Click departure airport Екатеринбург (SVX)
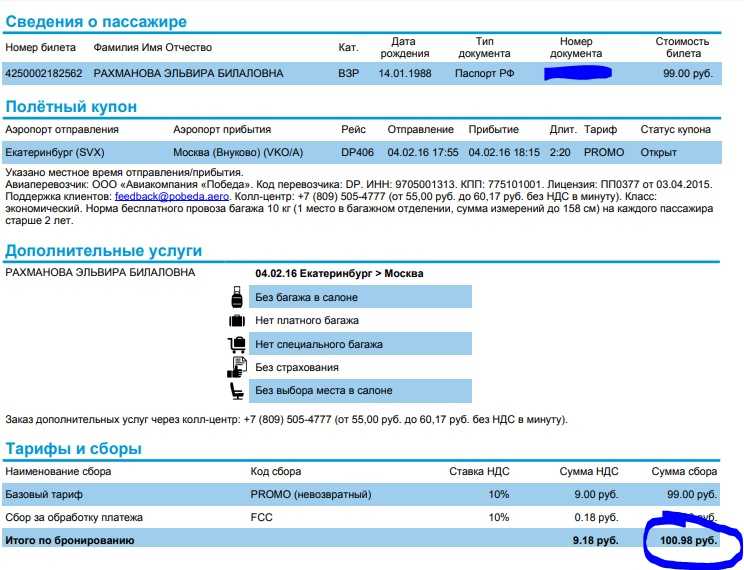The width and height of the screenshot is (744, 570). tap(55, 152)
